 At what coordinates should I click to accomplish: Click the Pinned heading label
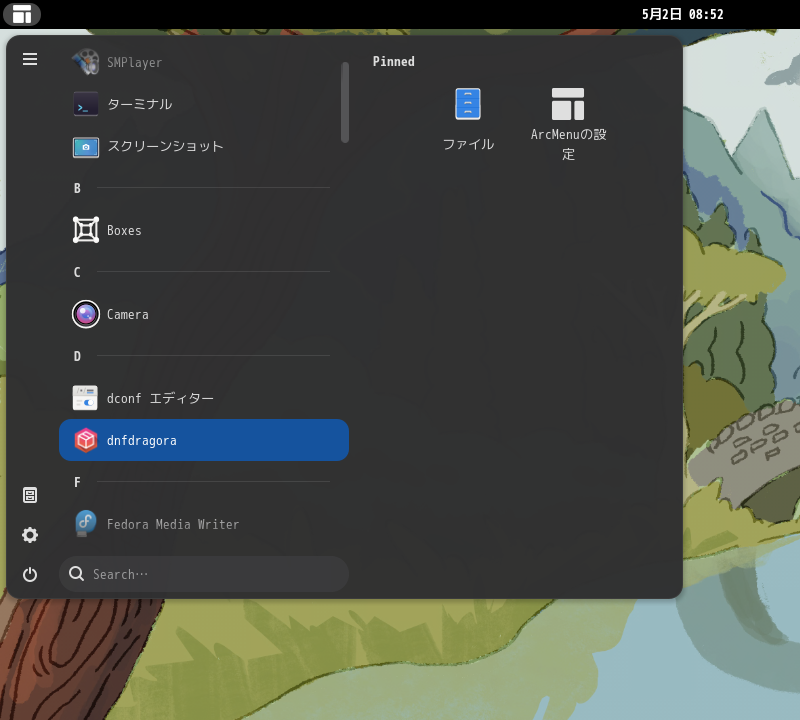pos(393,62)
